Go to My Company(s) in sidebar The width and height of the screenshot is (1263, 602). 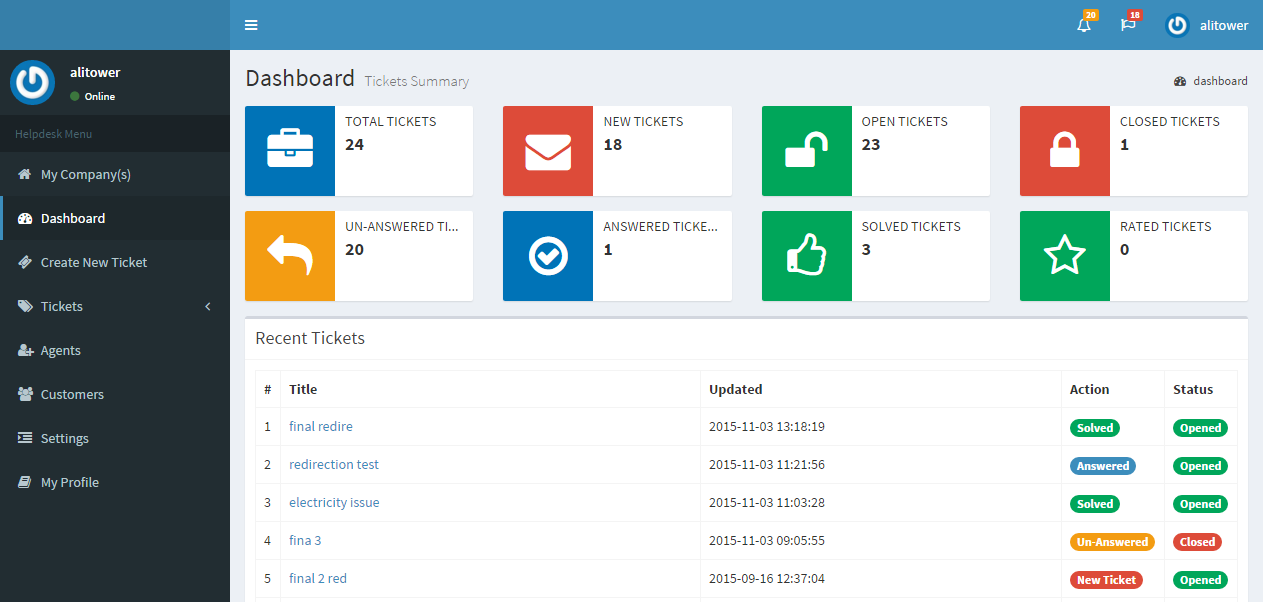[x=85, y=174]
